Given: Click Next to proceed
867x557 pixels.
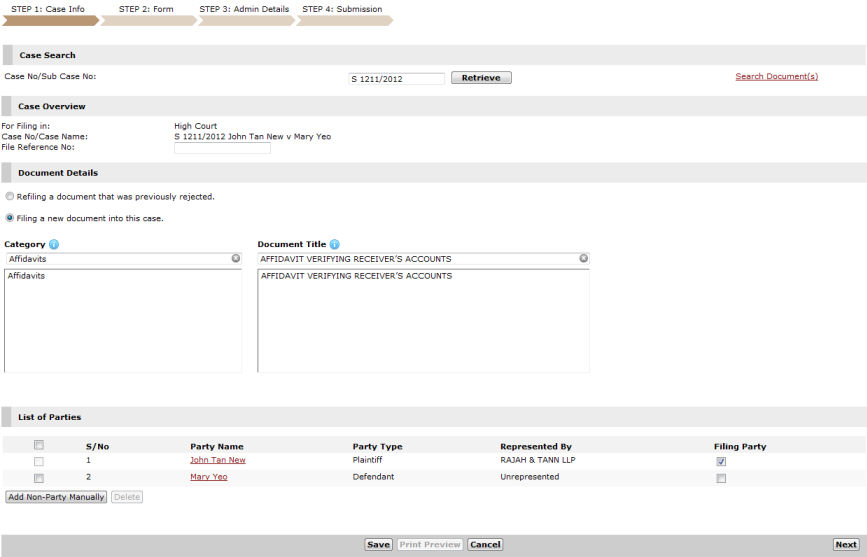Looking at the screenshot, I should (845, 545).
